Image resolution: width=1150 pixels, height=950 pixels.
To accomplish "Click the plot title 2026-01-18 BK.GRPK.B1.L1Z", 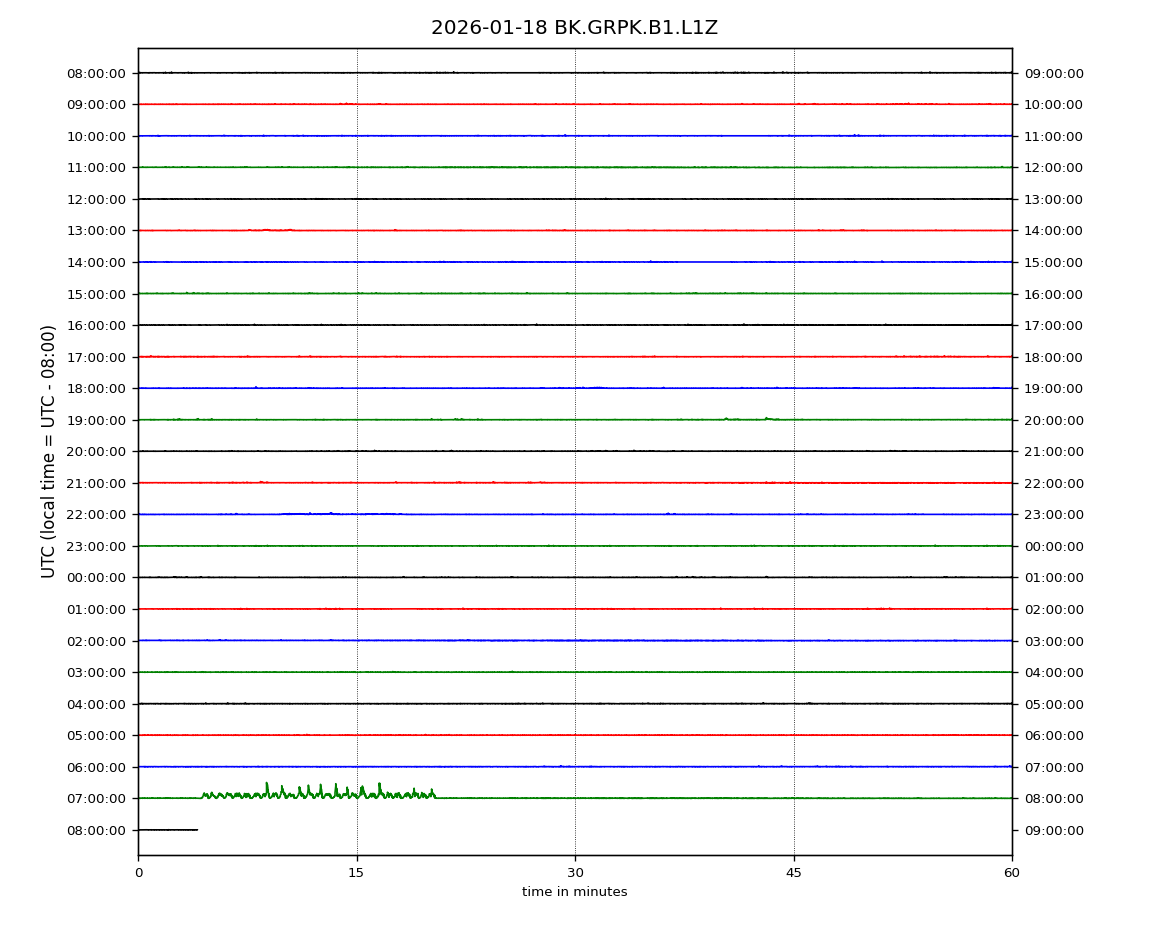I will tap(574, 28).
